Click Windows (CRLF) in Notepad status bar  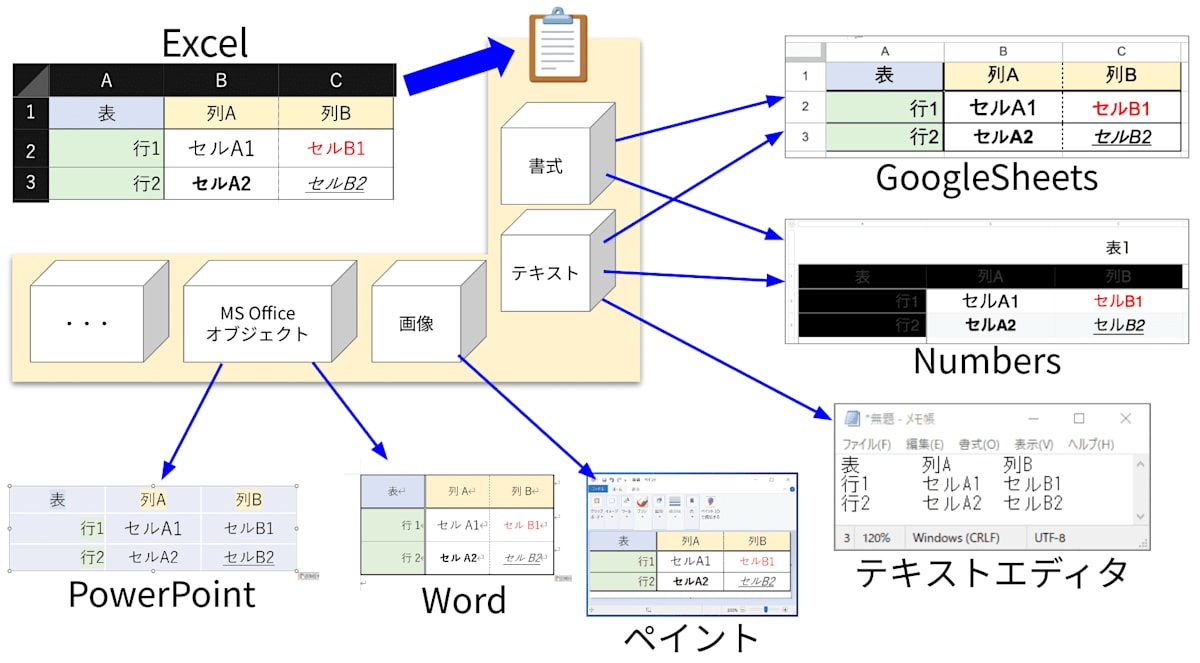pos(957,538)
